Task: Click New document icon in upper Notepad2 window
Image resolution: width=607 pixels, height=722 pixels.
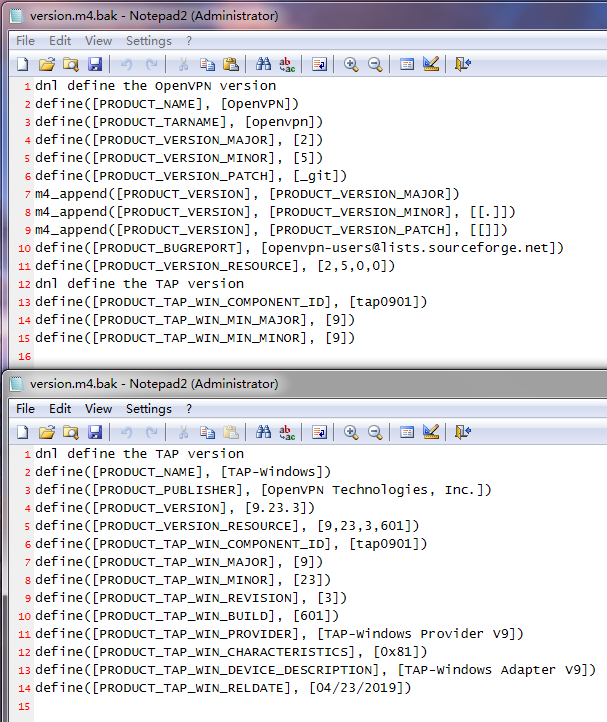Action: (23, 64)
